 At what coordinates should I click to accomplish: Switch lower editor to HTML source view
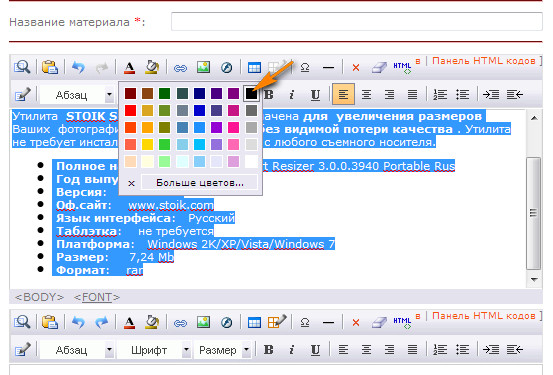[x=402, y=322]
